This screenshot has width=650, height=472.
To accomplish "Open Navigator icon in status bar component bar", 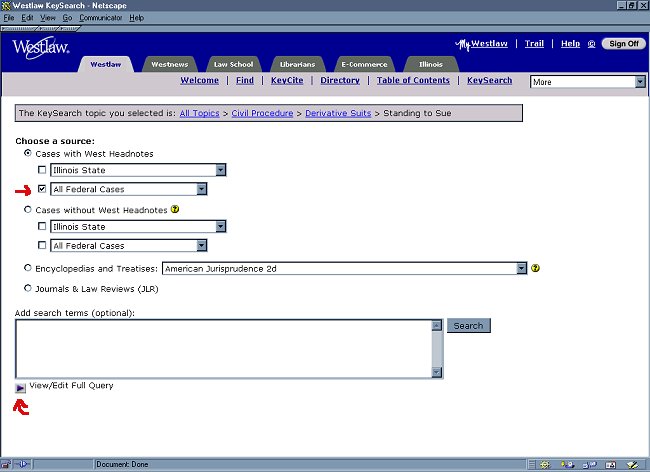I will pyautogui.click(x=546, y=465).
